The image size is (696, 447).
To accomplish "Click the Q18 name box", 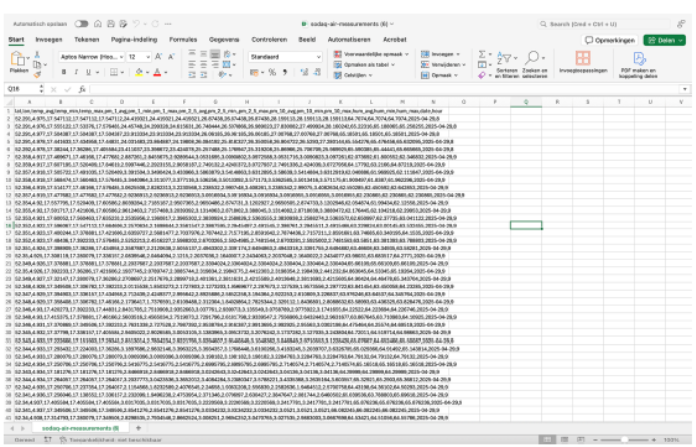I will 22,88.
